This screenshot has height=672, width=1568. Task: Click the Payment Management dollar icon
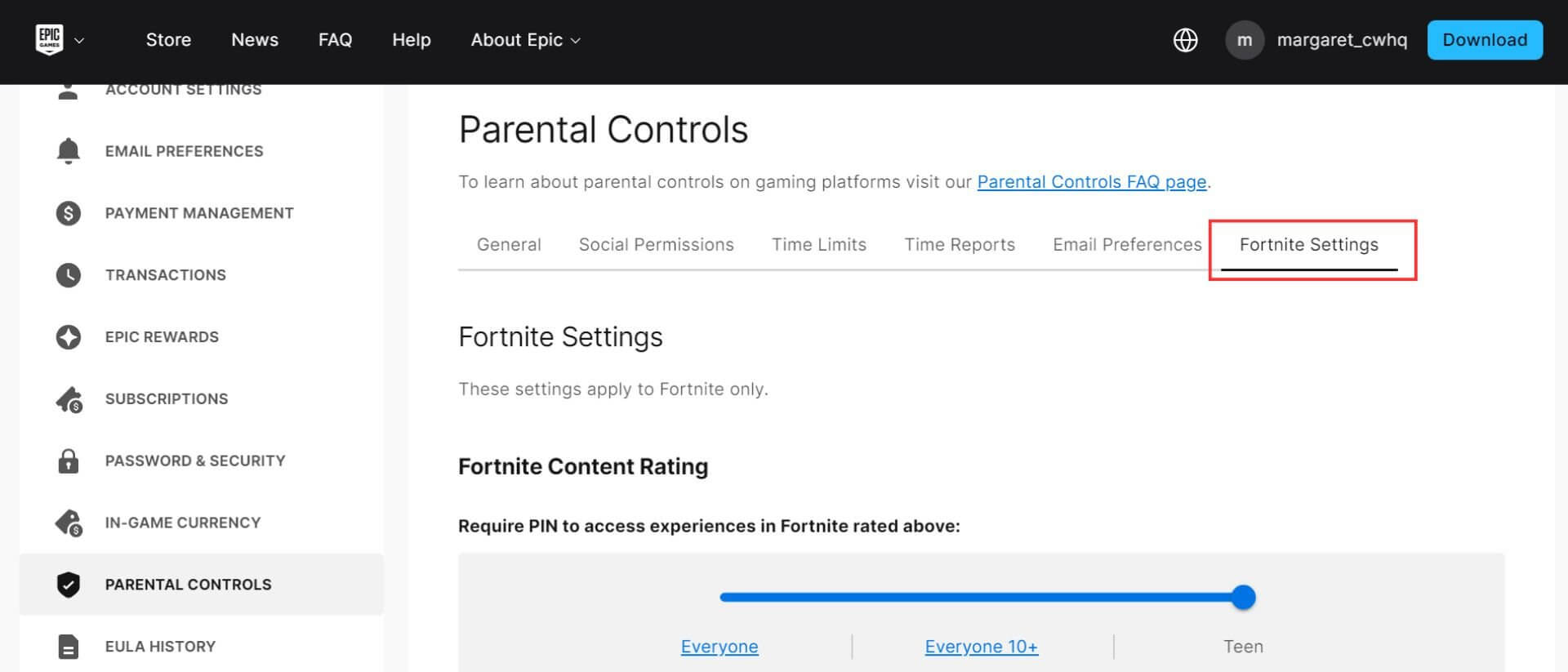click(69, 213)
